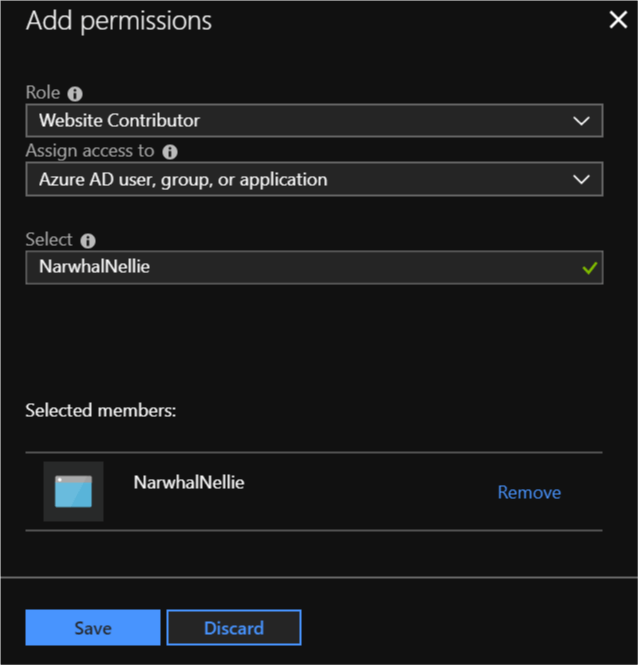Image resolution: width=638 pixels, height=665 pixels.
Task: Discard the permission changes
Action: coord(234,628)
